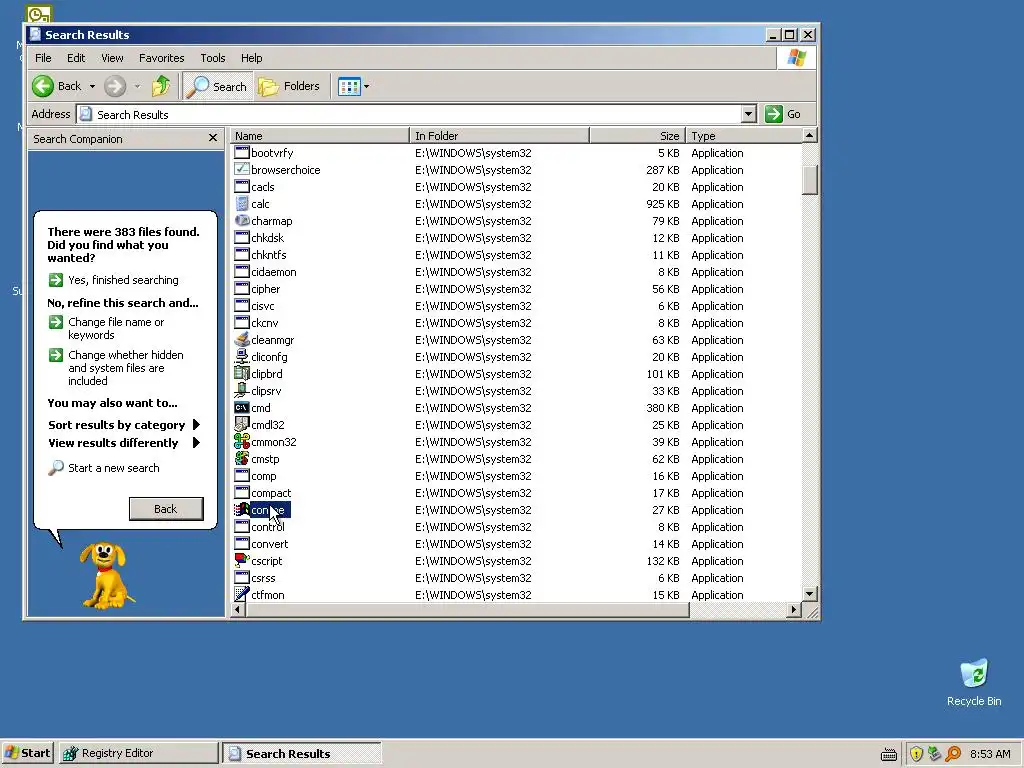Image resolution: width=1024 pixels, height=768 pixels.
Task: Select the bootvrfy application icon
Action: coord(242,153)
